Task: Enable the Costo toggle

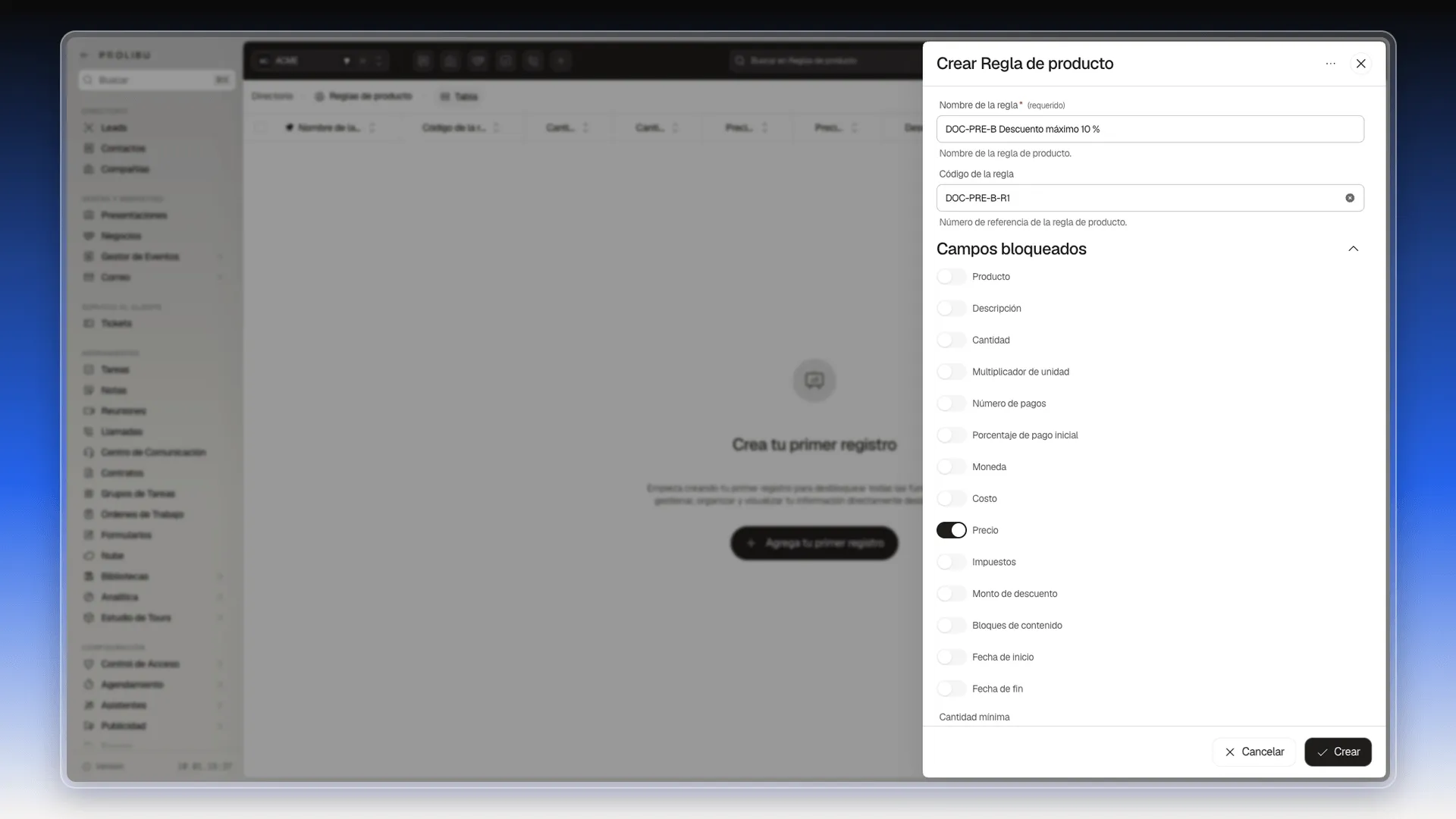Action: pos(951,499)
